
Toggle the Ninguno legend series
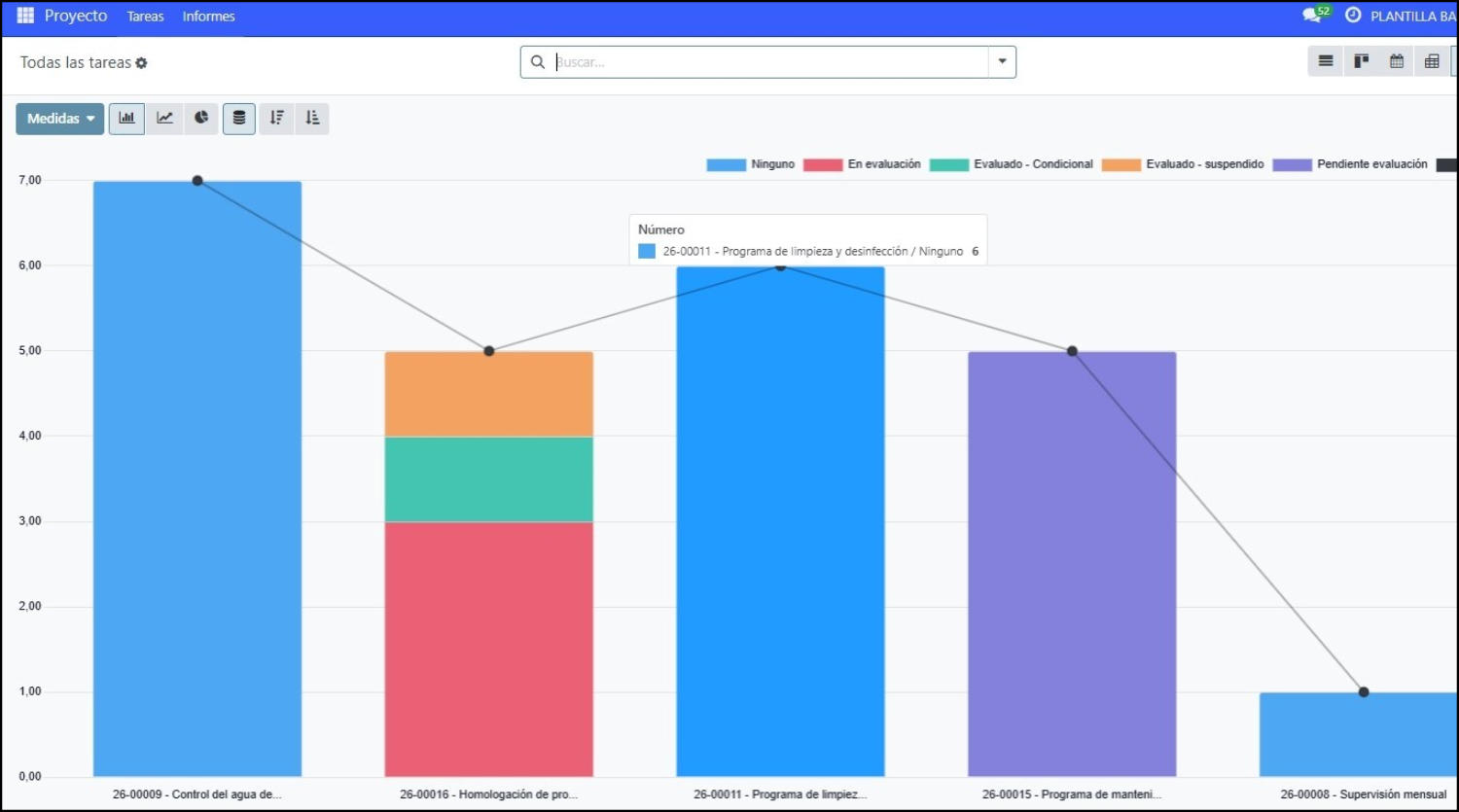(x=751, y=164)
